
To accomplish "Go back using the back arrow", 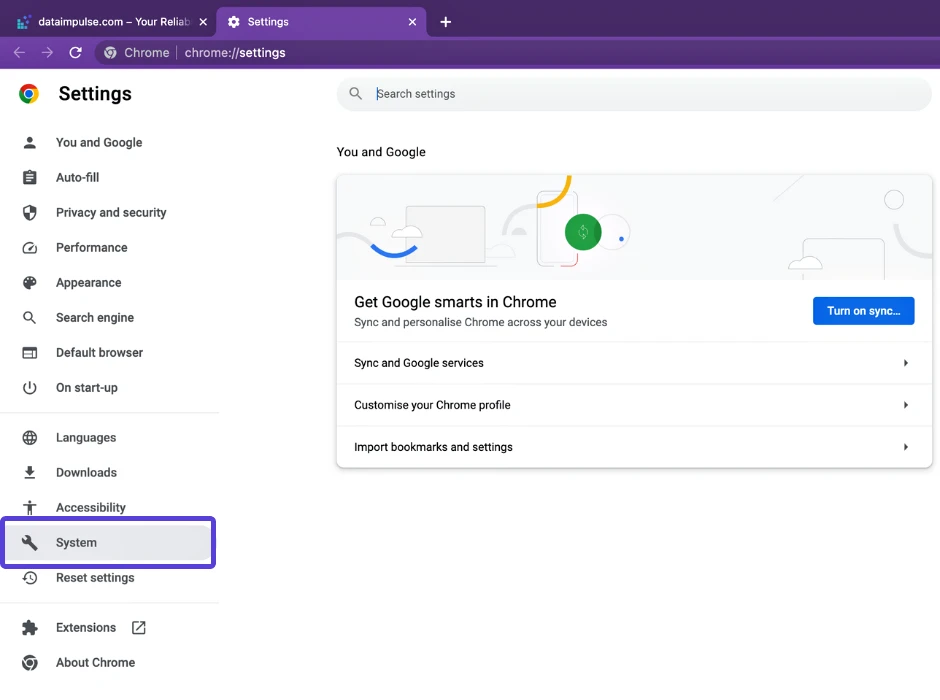I will pos(19,53).
